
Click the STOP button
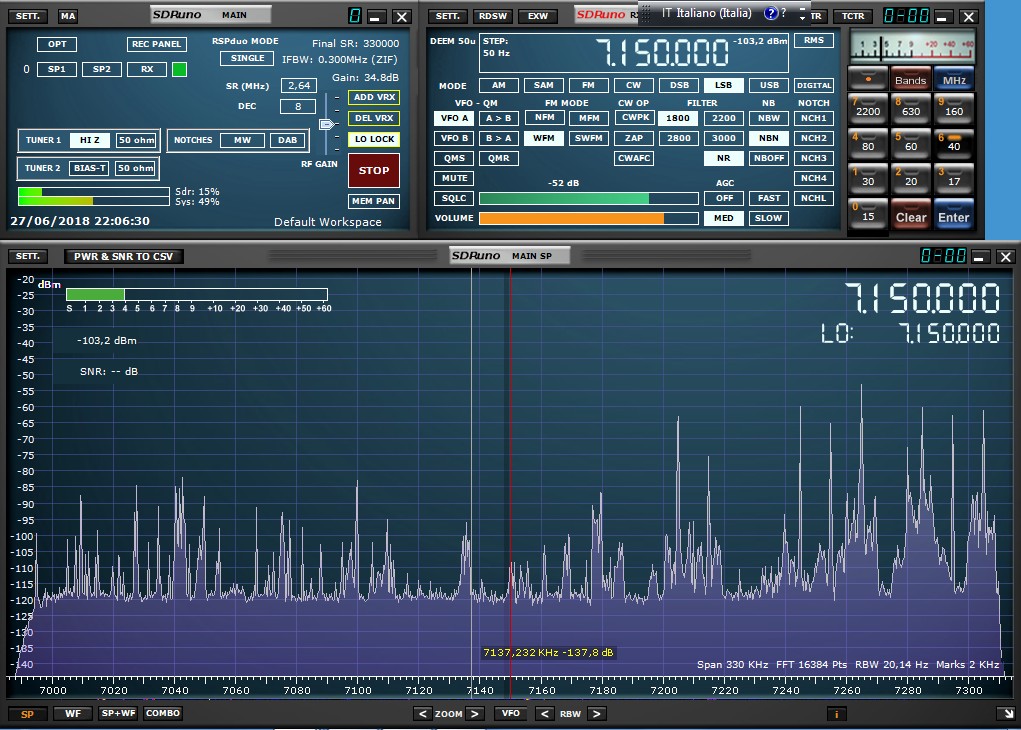click(374, 171)
